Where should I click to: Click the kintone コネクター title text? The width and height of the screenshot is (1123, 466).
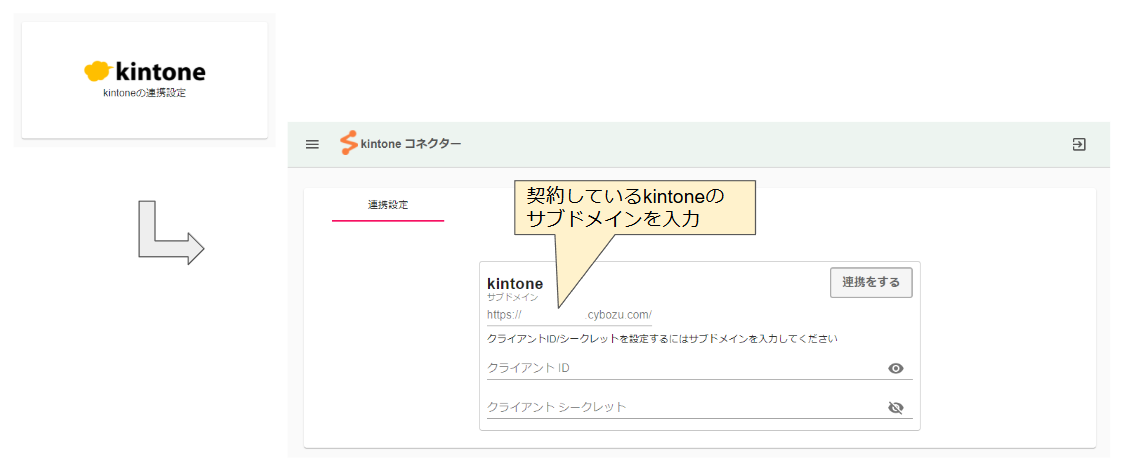pos(411,144)
